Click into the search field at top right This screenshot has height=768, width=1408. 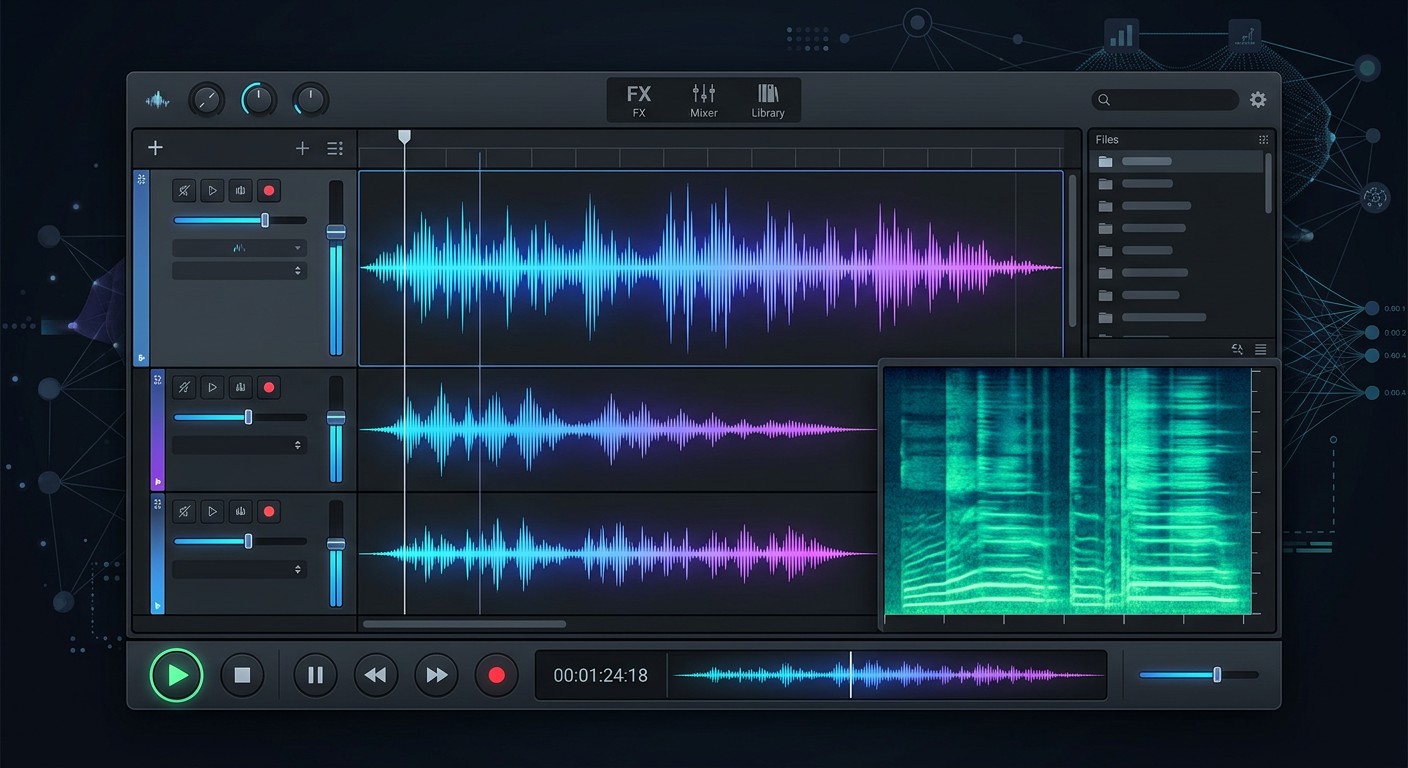1165,100
